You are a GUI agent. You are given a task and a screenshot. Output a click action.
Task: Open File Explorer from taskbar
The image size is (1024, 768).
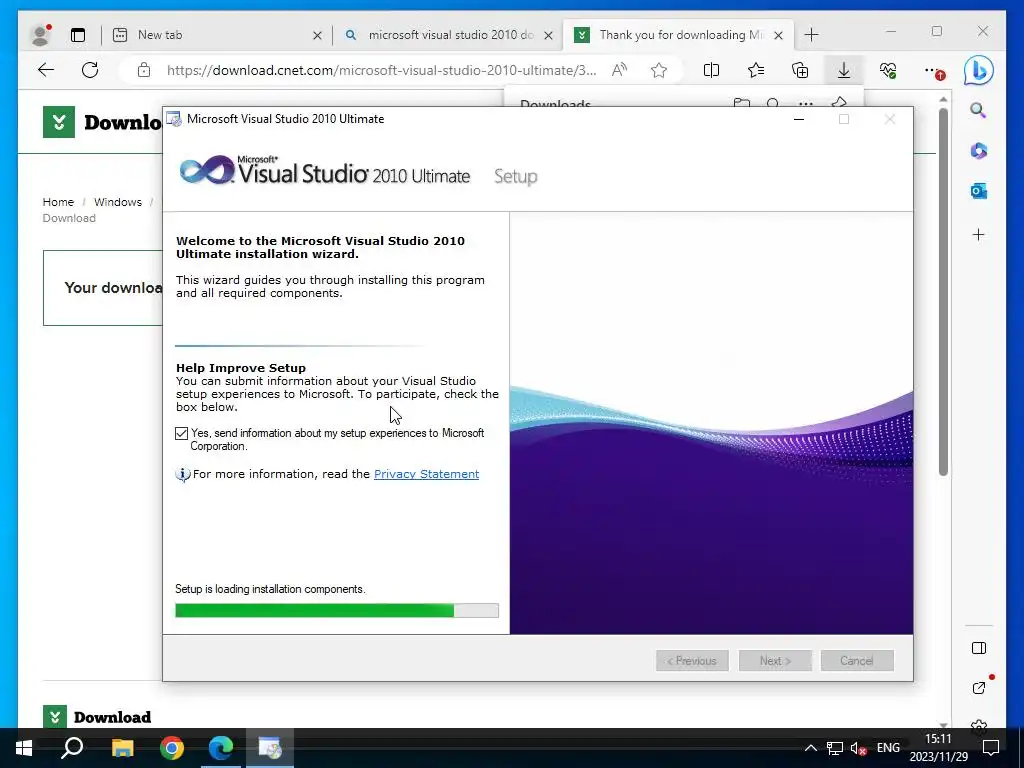(122, 748)
